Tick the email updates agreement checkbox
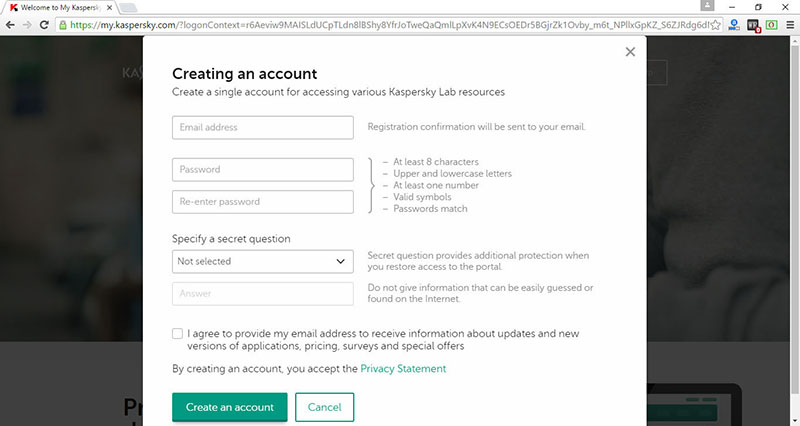This screenshot has height=426, width=800. coord(177,334)
